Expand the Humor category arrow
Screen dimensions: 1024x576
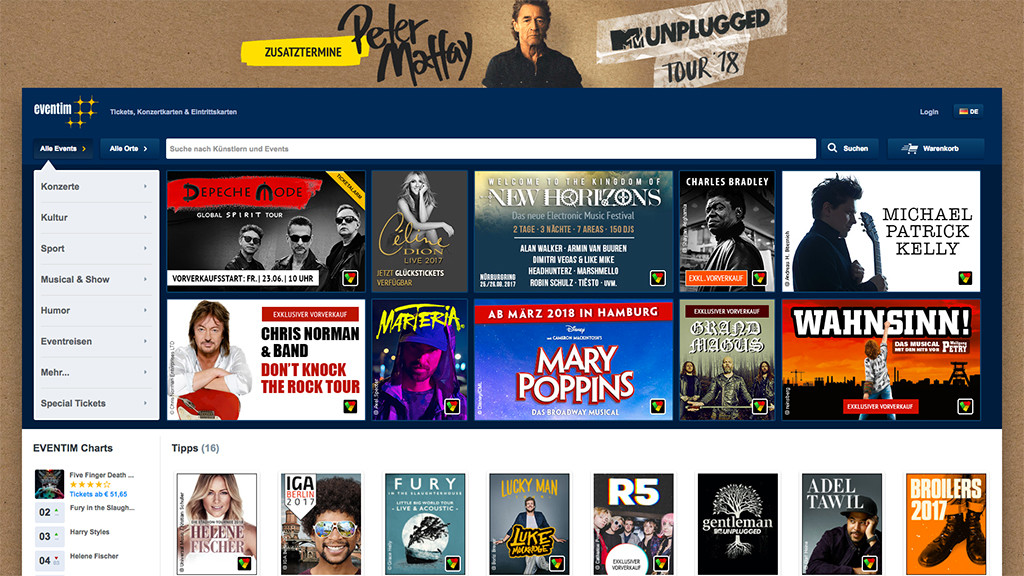145,311
